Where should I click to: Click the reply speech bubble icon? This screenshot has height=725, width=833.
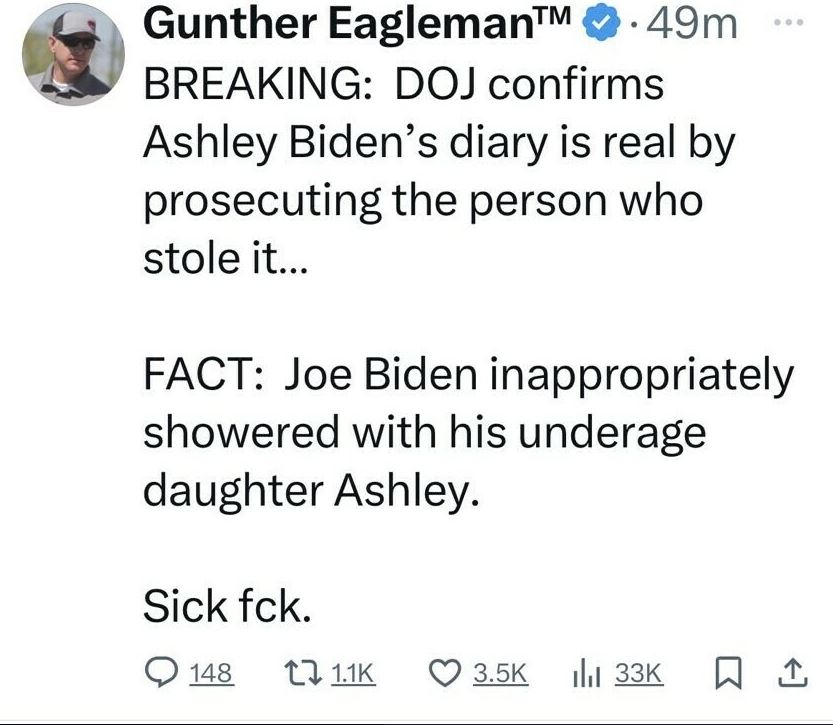tap(162, 672)
